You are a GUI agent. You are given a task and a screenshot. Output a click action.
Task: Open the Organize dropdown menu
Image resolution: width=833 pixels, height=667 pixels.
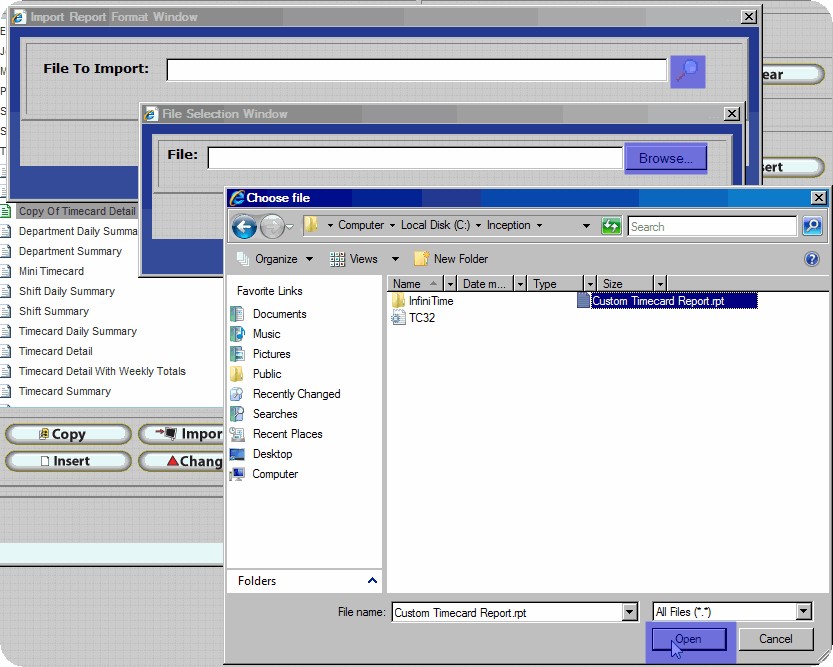pyautogui.click(x=275, y=259)
